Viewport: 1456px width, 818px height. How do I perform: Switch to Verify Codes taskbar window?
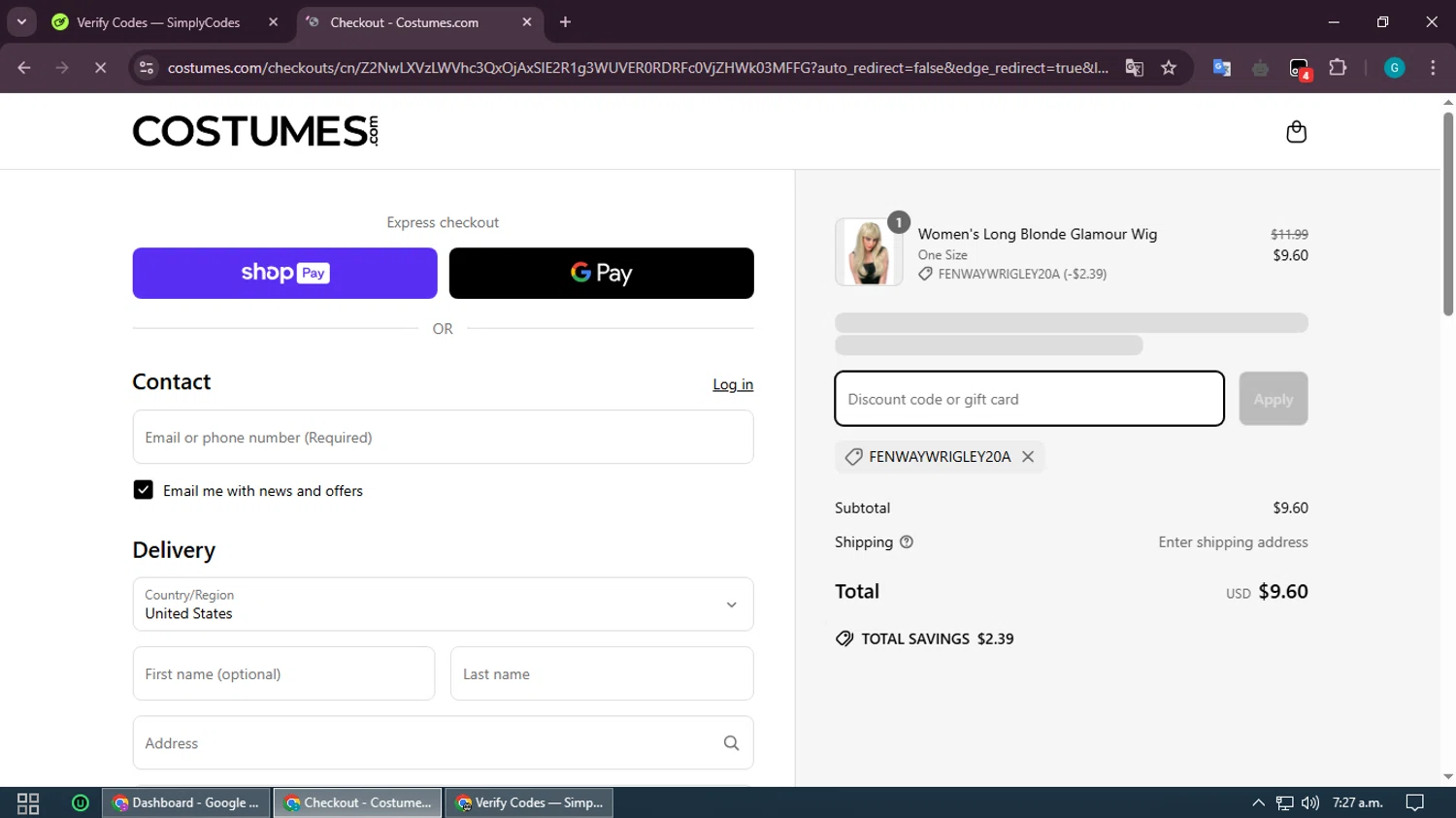(x=529, y=803)
